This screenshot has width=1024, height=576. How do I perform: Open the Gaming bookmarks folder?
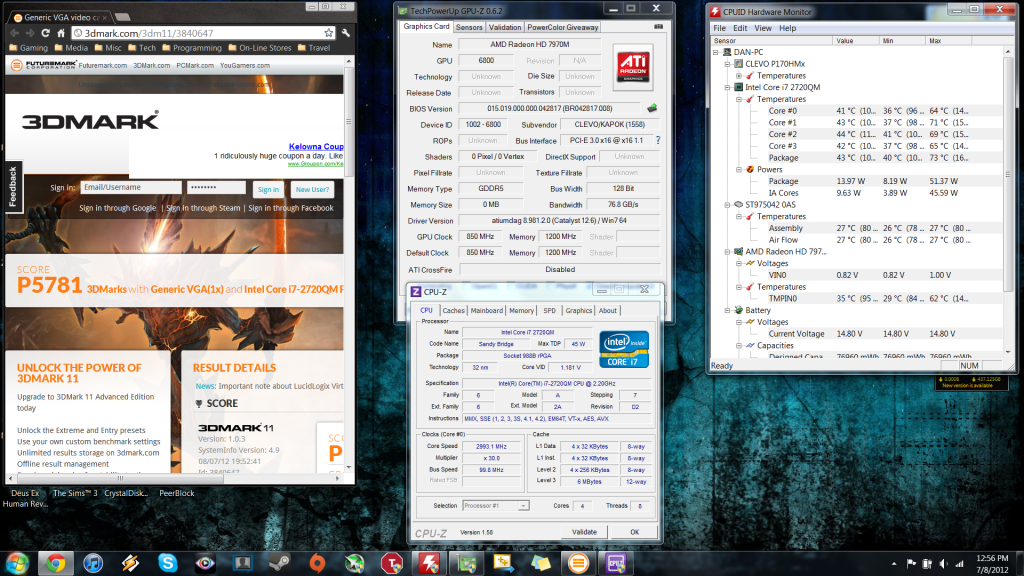(x=29, y=48)
